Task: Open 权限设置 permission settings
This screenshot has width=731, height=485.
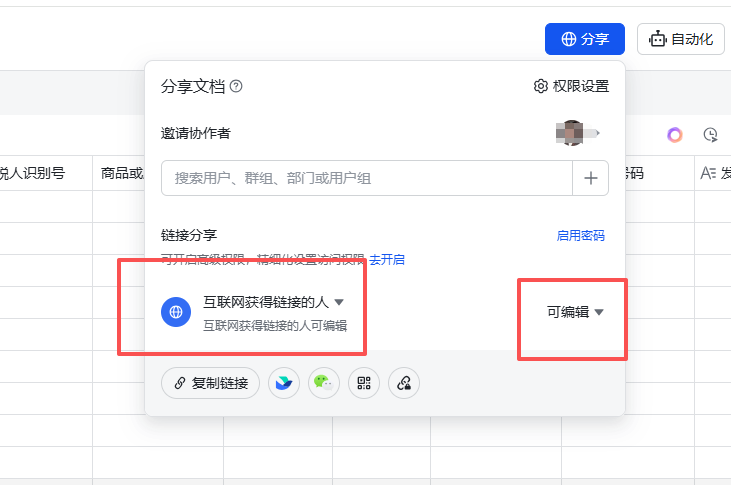Action: tap(572, 86)
